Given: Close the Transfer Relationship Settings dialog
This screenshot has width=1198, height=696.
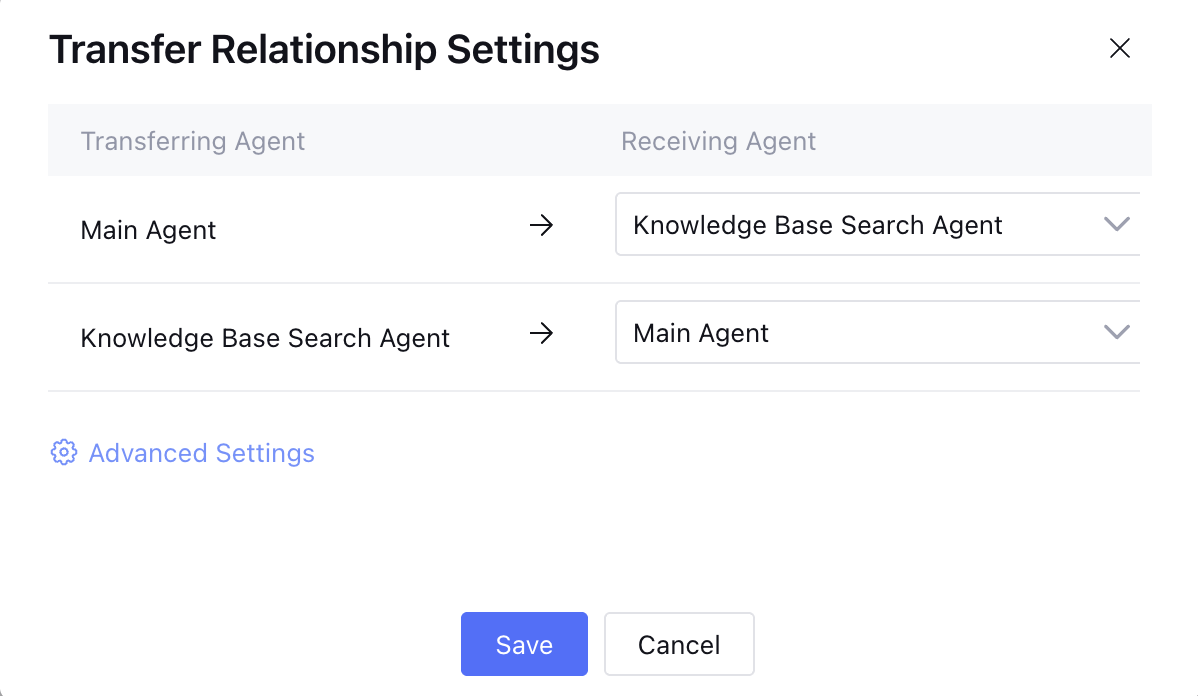Looking at the screenshot, I should click(x=1119, y=48).
